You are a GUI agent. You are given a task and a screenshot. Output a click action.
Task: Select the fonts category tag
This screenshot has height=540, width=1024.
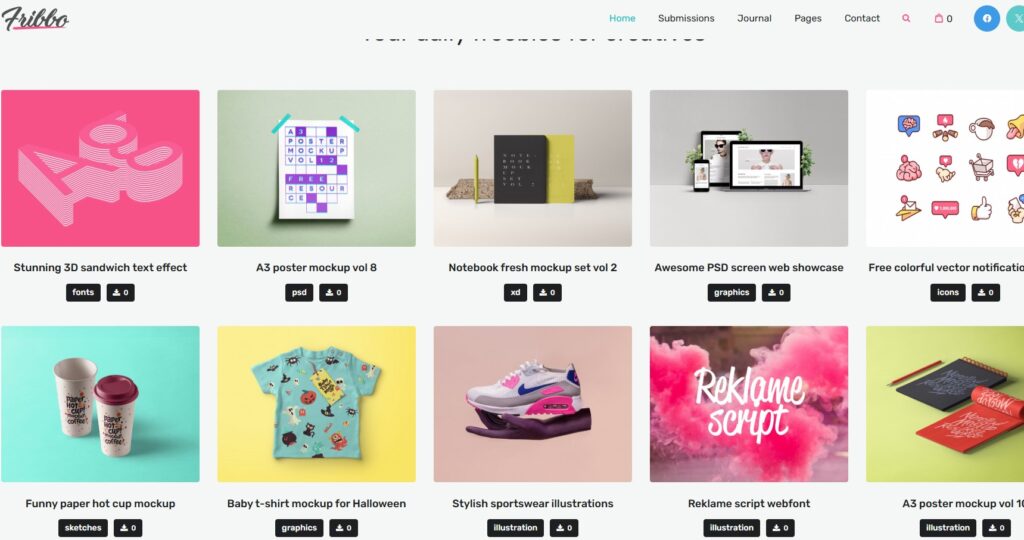83,293
